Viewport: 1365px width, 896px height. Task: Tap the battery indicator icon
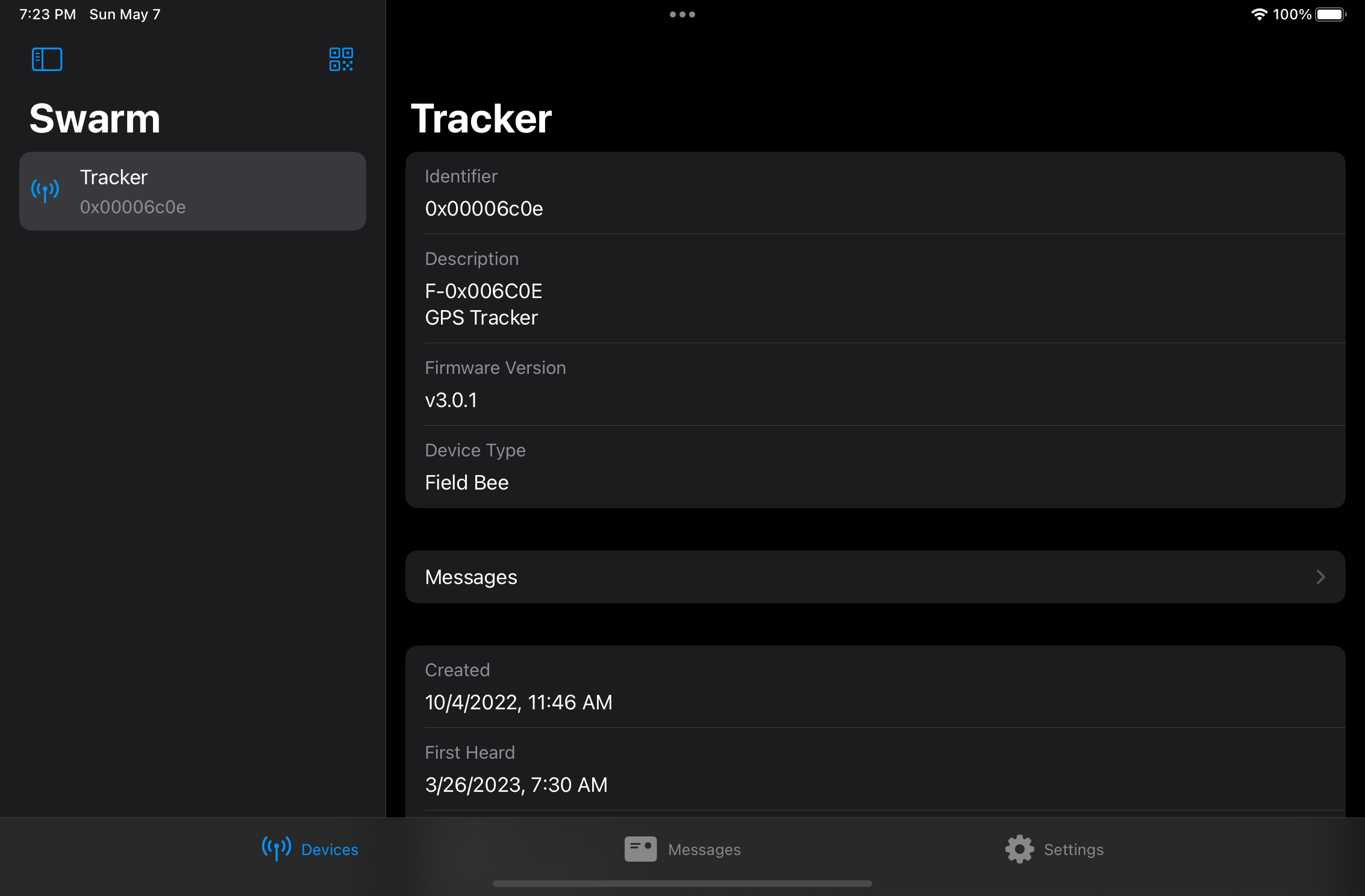tap(1330, 14)
